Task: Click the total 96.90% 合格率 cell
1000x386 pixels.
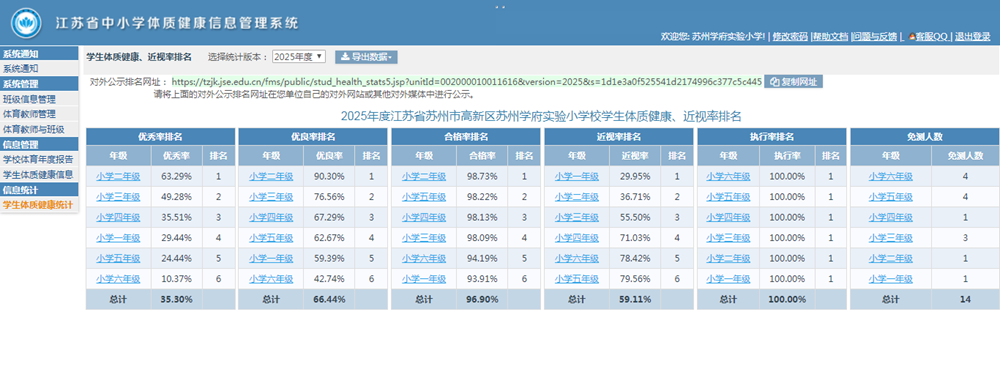Action: coord(482,299)
